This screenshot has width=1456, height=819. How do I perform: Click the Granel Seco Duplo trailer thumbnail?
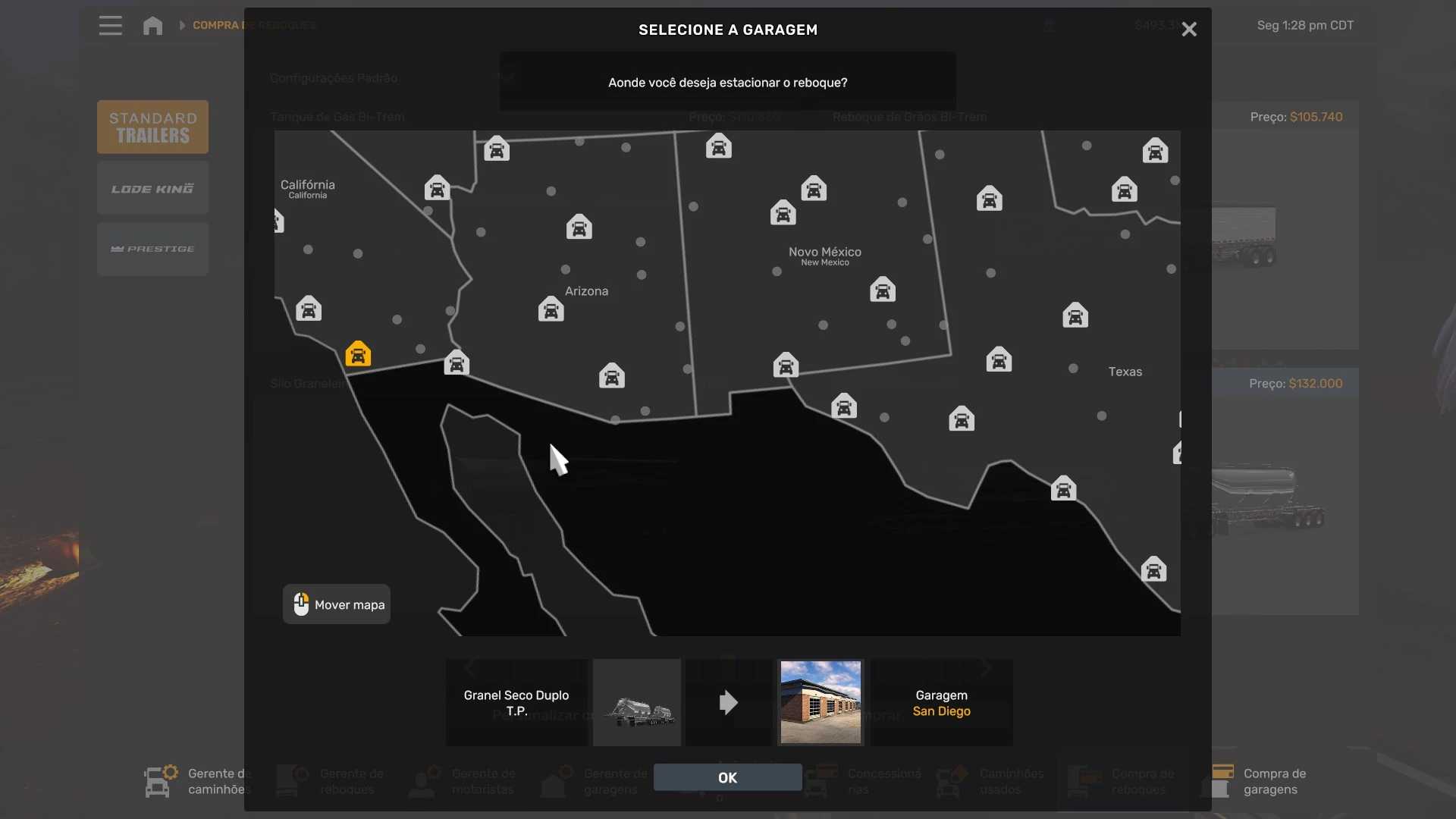click(637, 702)
